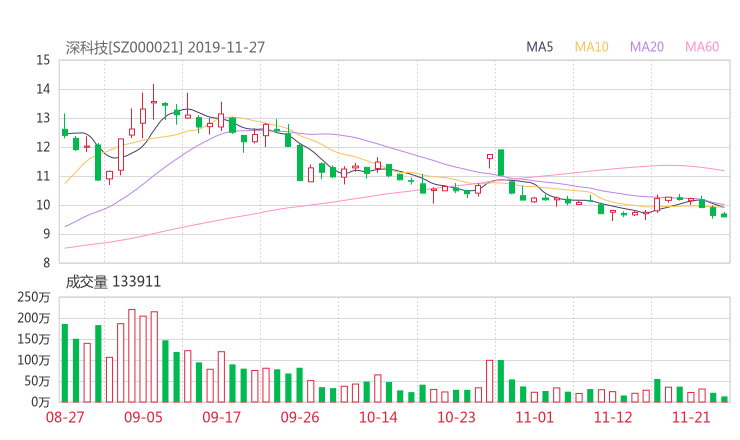Click the chart title 深科技[SZ000021] 2019-11-27

[x=165, y=47]
